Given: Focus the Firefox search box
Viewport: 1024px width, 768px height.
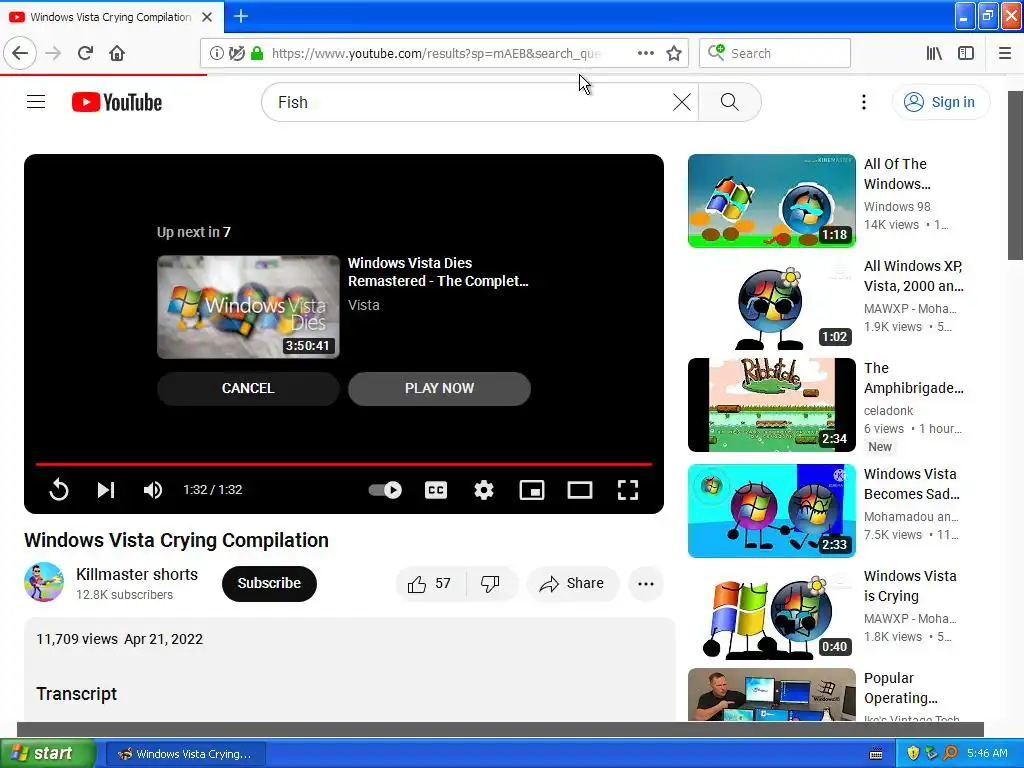Looking at the screenshot, I should (775, 53).
